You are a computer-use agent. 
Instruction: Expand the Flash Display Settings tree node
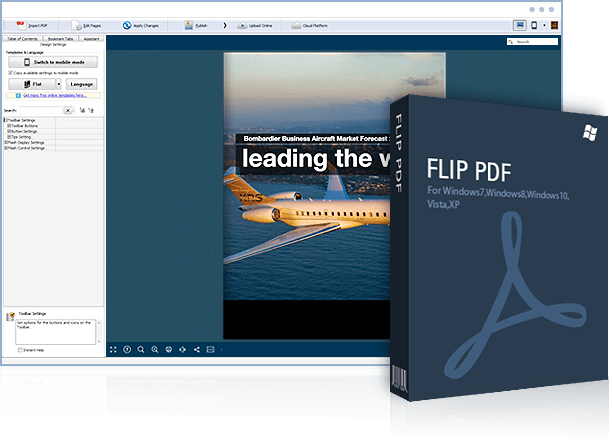pos(7,142)
